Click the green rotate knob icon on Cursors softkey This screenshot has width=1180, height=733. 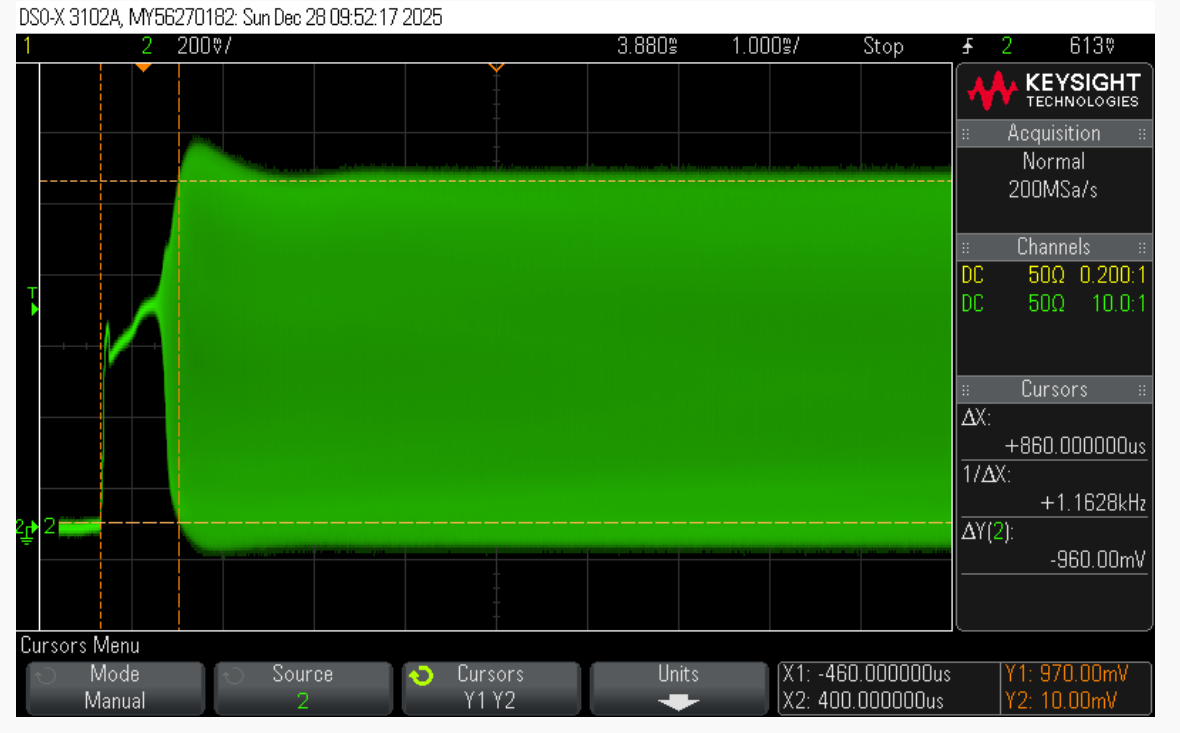point(421,676)
